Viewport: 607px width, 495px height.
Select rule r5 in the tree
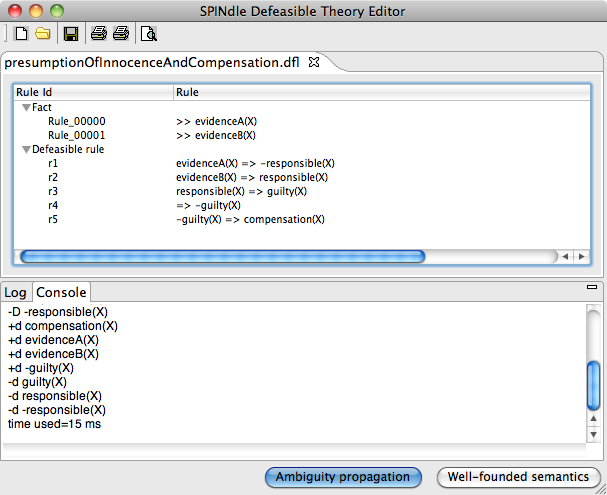pyautogui.click(x=53, y=219)
